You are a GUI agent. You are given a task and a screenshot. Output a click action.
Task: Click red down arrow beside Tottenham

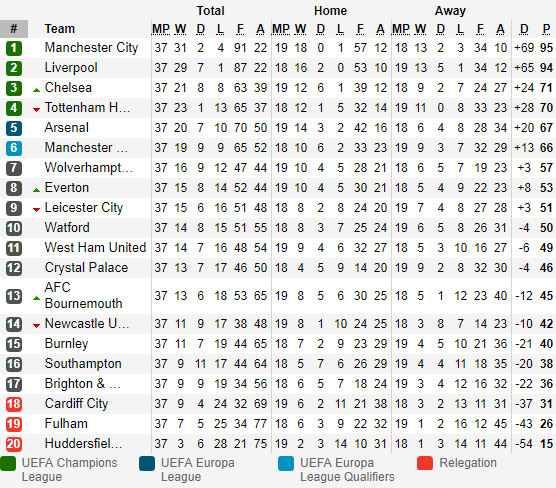tap(36, 110)
